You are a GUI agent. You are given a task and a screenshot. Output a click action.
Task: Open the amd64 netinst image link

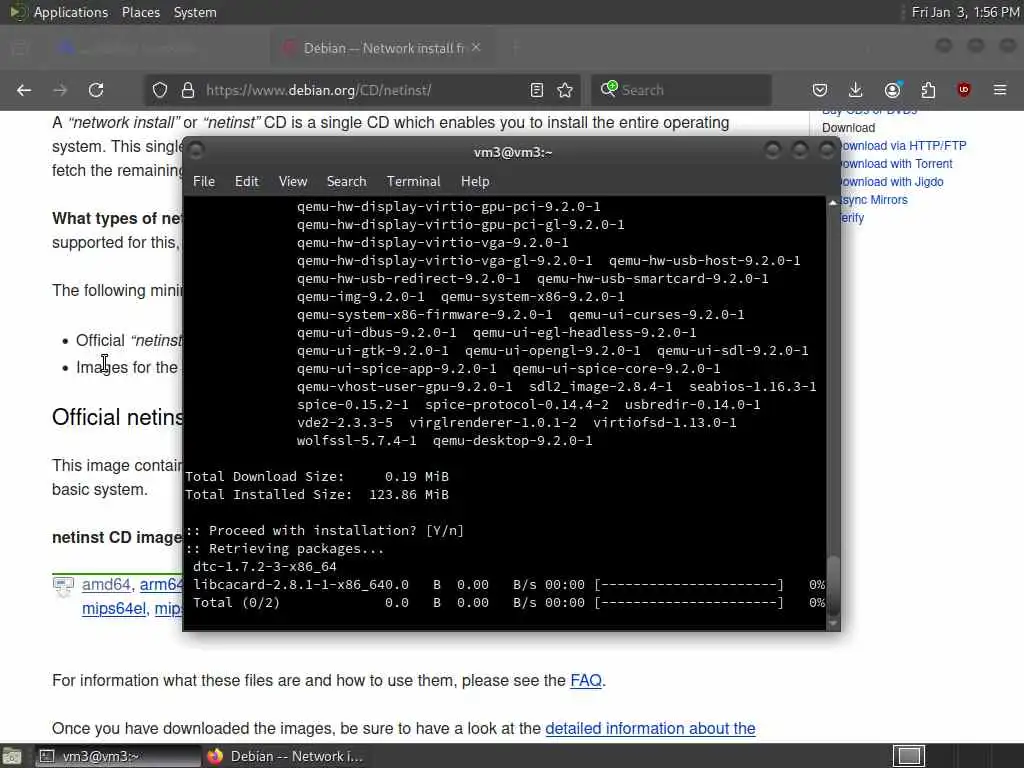pyautogui.click(x=106, y=584)
